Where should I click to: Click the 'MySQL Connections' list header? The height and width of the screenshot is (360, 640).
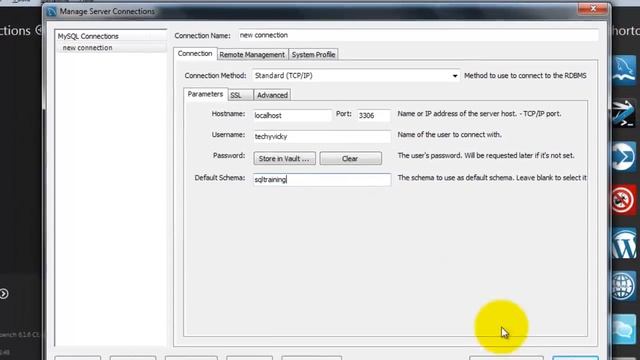(111, 36)
